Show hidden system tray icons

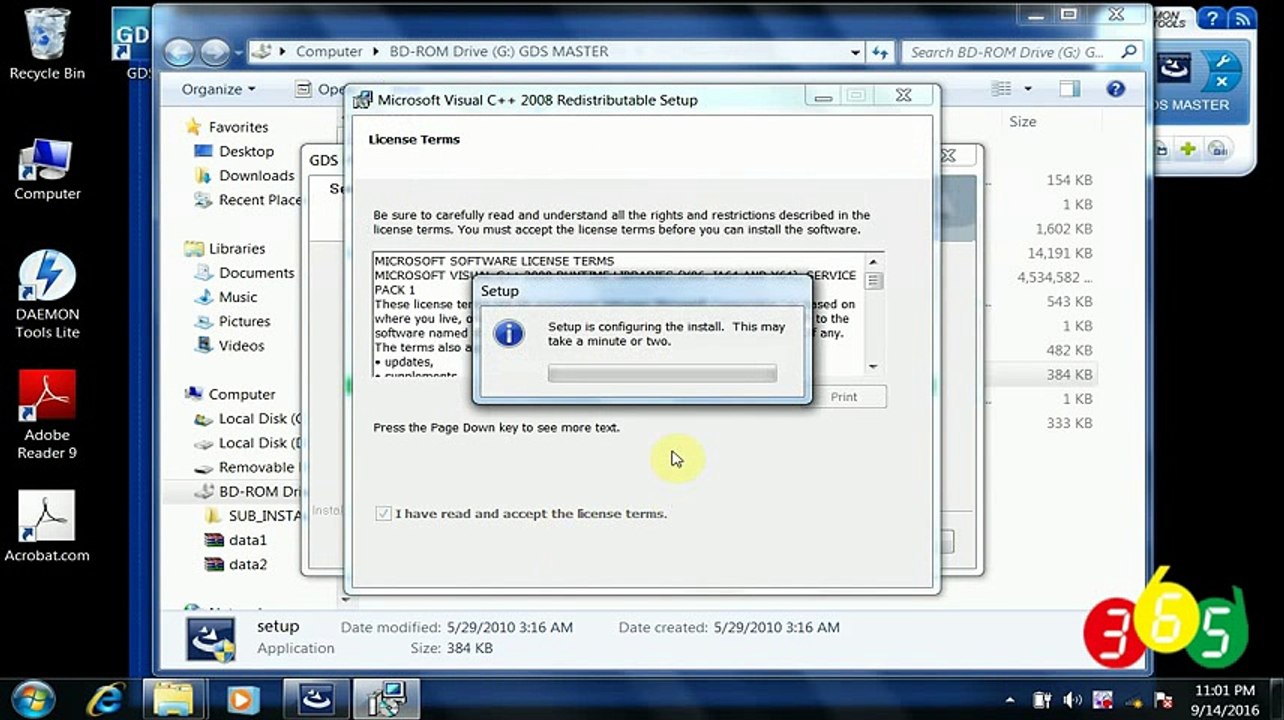1010,700
